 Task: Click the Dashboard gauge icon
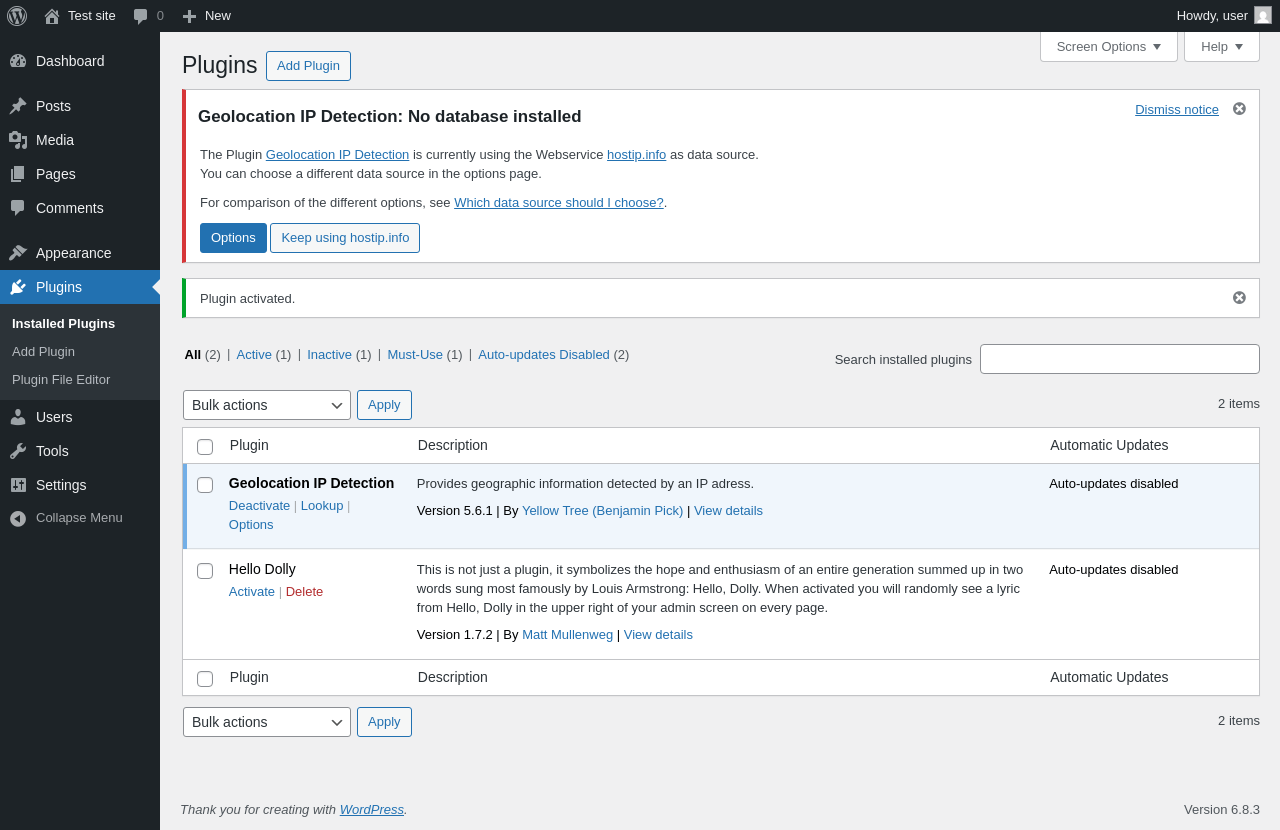pos(18,61)
